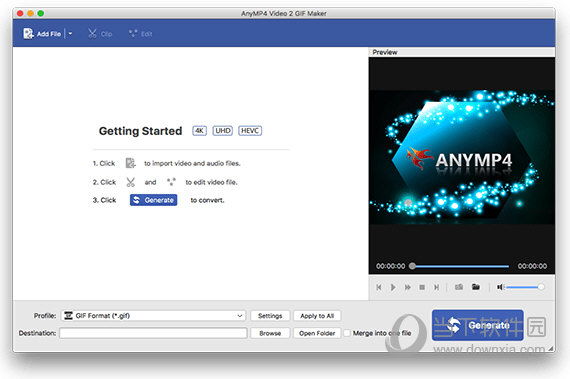
Task: Click the preview video timeline slider
Action: click(x=460, y=266)
